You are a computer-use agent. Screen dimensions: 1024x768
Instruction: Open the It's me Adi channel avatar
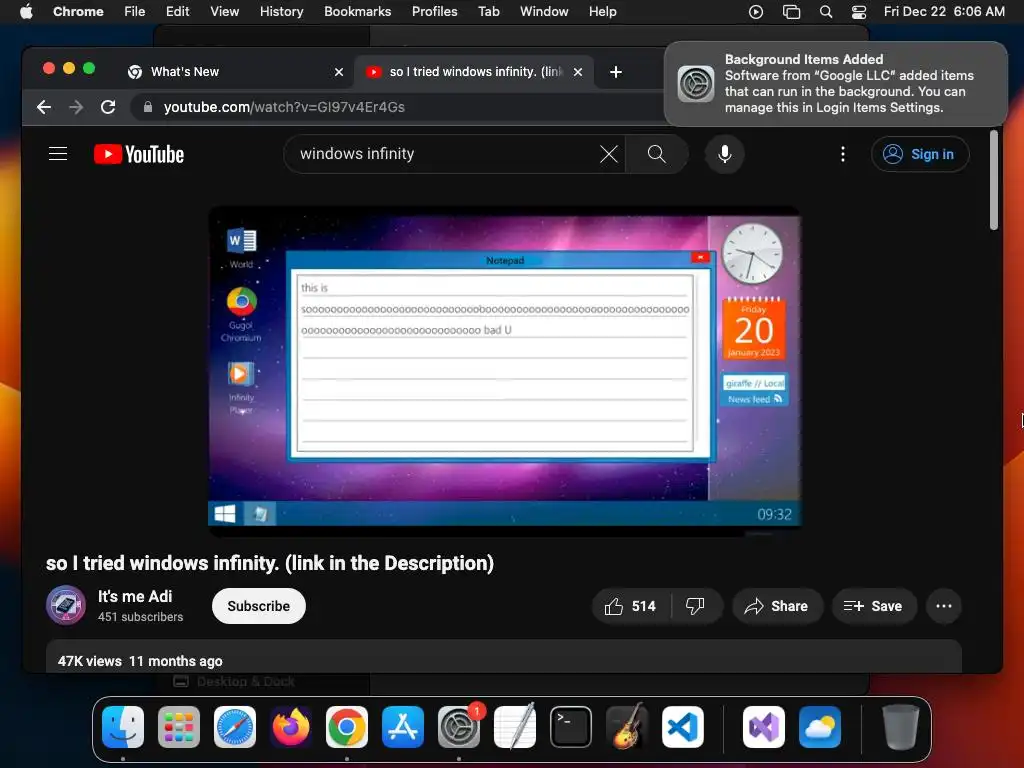pyautogui.click(x=65, y=605)
